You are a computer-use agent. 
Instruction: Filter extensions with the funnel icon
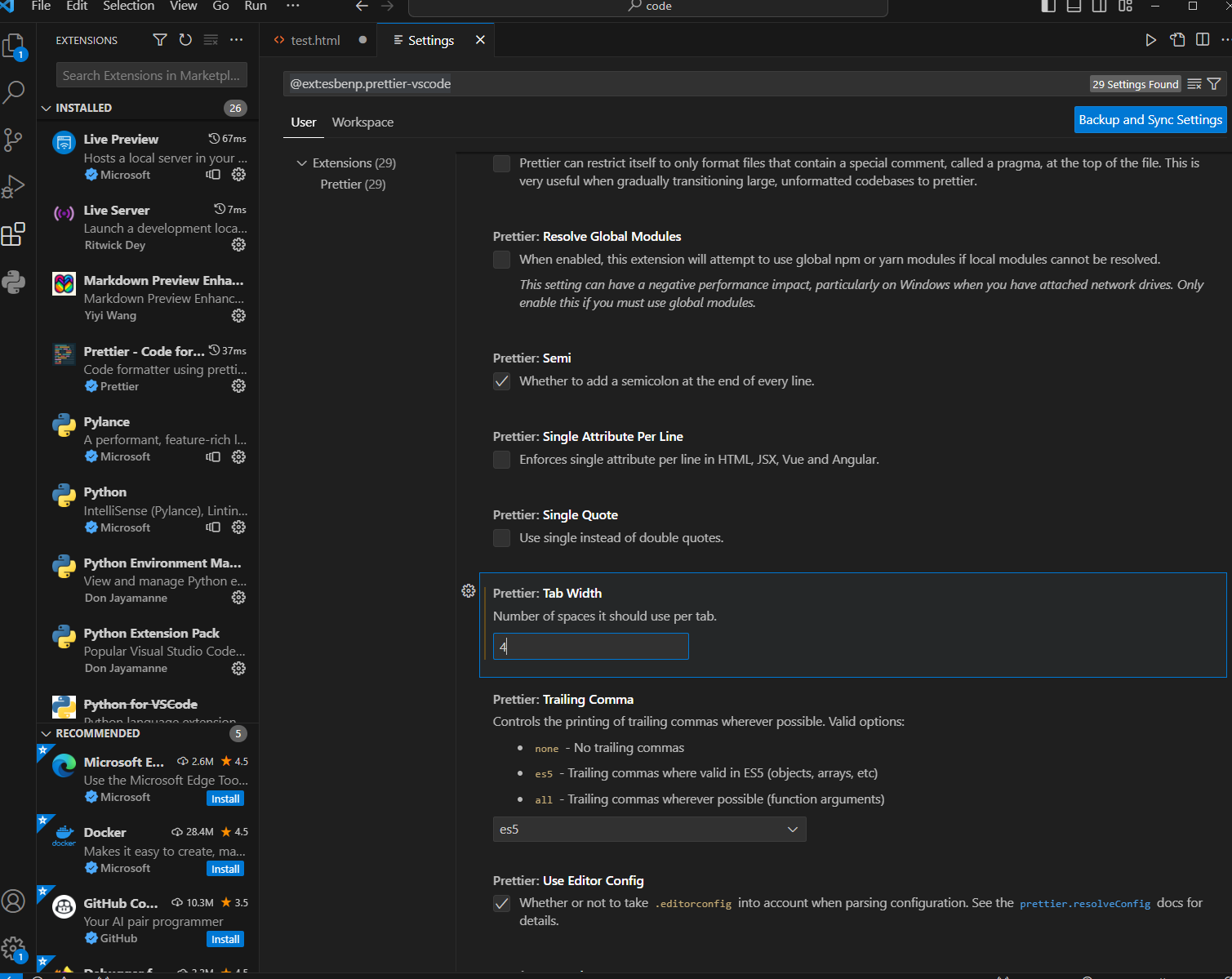coord(160,40)
